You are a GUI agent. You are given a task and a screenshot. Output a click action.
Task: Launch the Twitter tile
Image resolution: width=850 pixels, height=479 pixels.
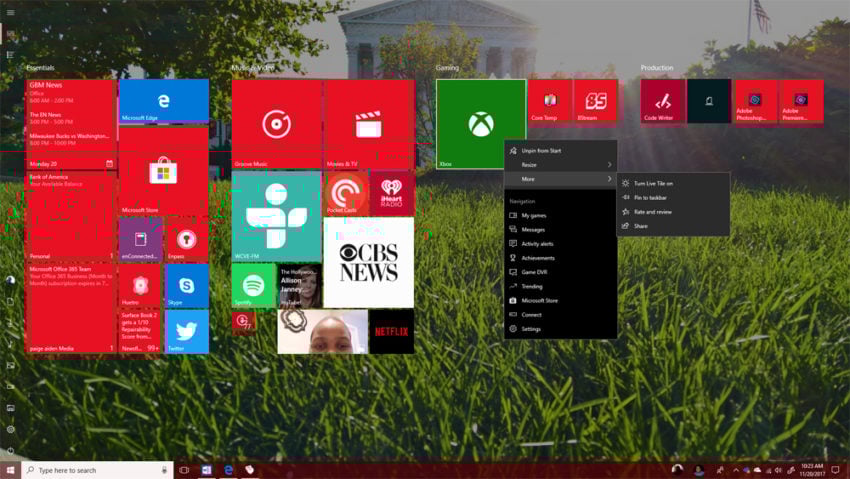pos(186,332)
